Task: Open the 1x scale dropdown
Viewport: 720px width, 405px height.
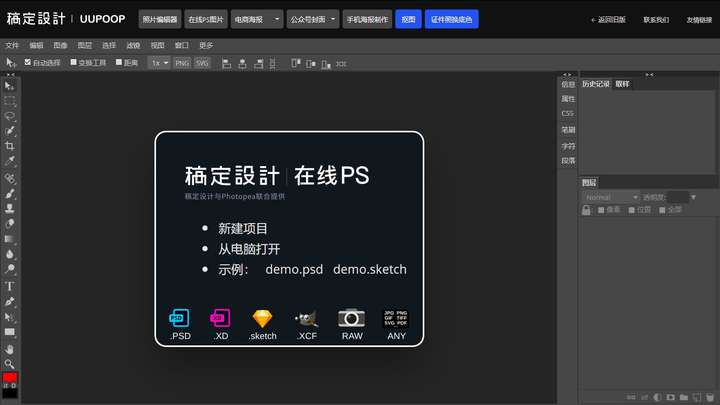Action: pos(159,63)
